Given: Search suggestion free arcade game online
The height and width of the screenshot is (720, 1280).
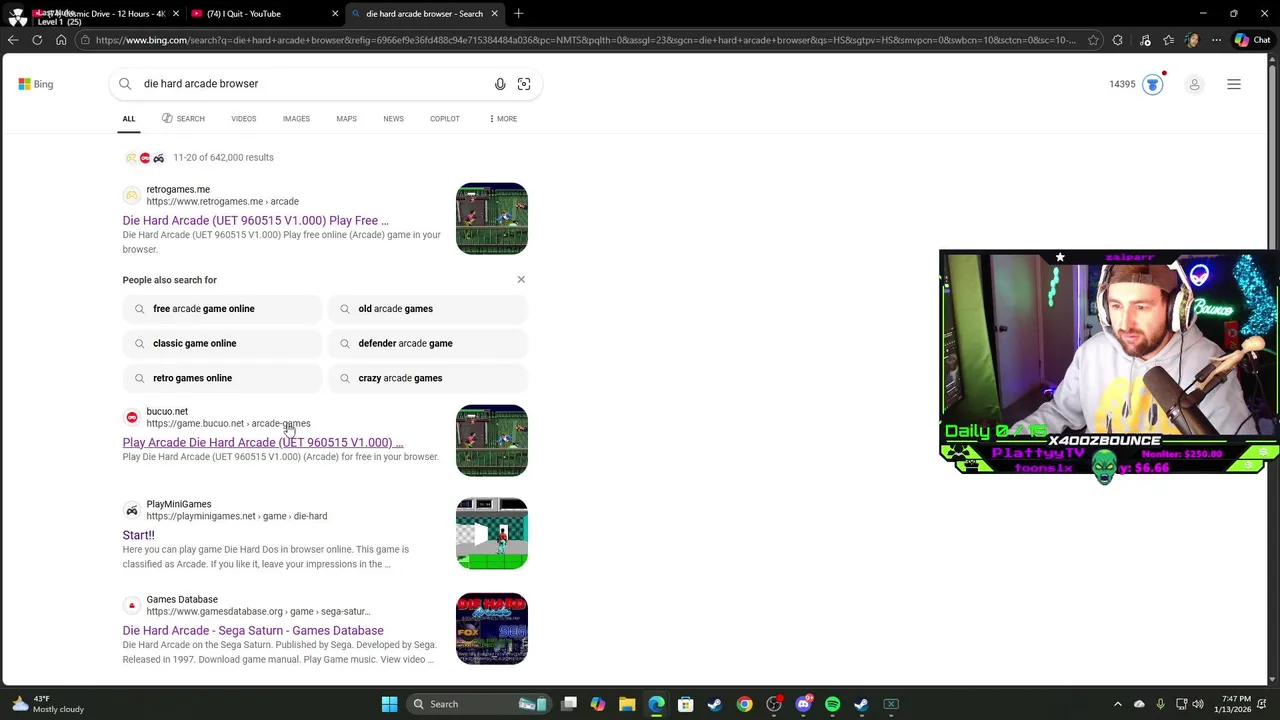Looking at the screenshot, I should pyautogui.click(x=223, y=309).
